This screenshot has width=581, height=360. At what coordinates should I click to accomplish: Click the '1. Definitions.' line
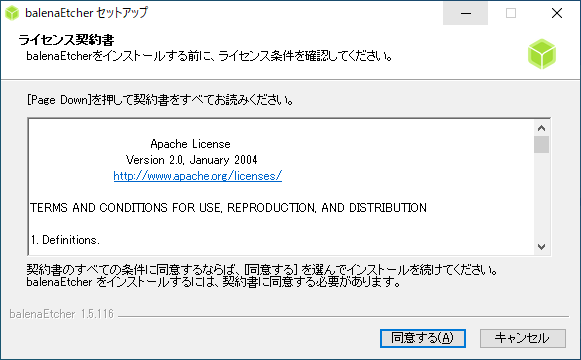click(x=65, y=240)
